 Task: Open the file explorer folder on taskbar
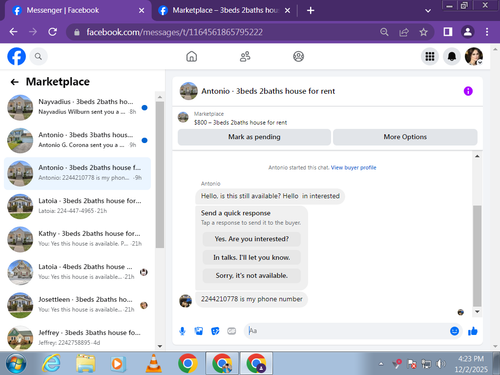pyautogui.click(x=86, y=364)
